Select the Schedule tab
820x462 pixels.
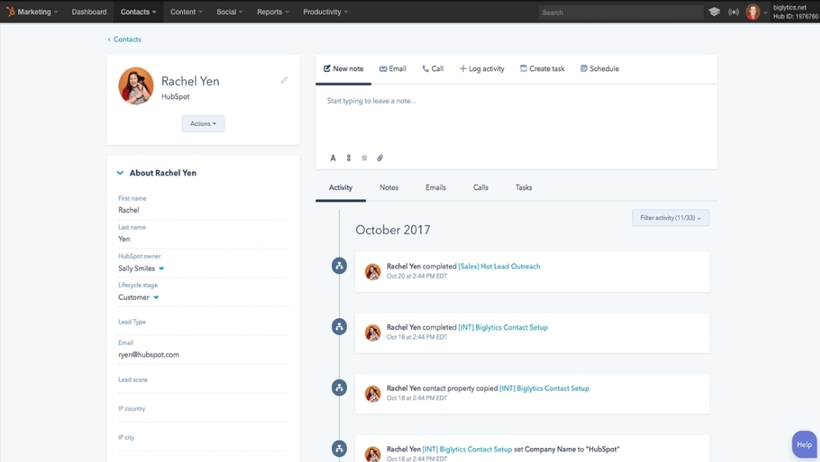click(x=599, y=69)
